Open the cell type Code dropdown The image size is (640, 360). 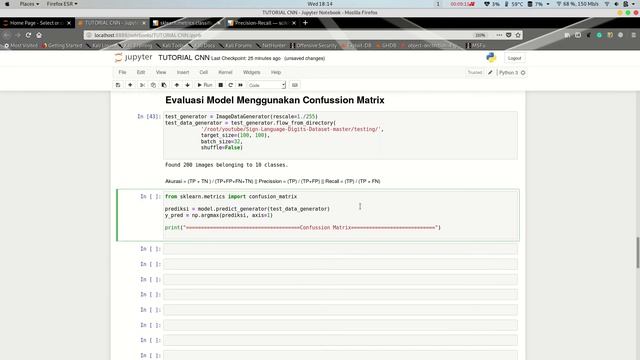point(267,85)
